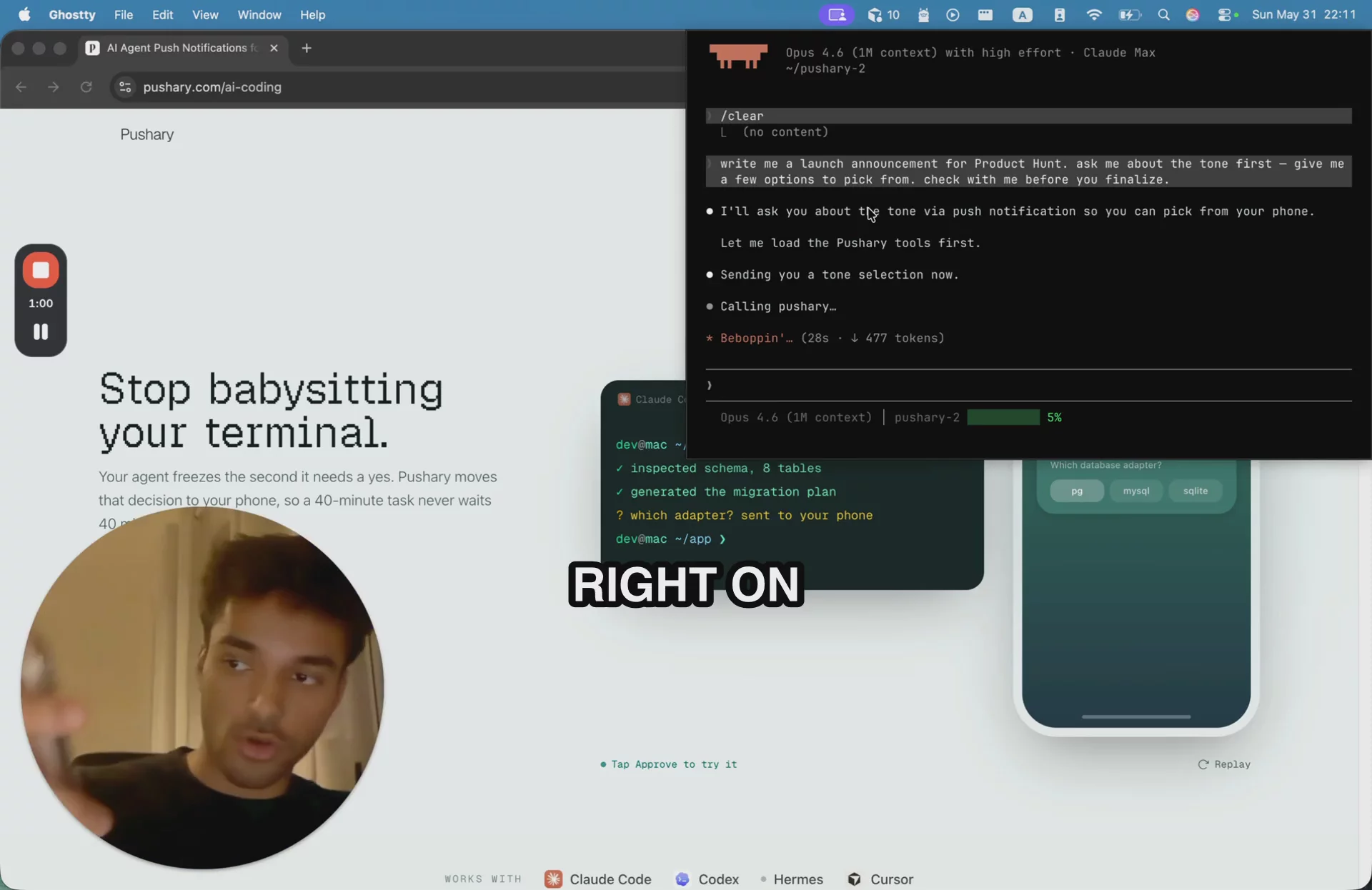Click the Hermes entry in Works With

click(792, 879)
